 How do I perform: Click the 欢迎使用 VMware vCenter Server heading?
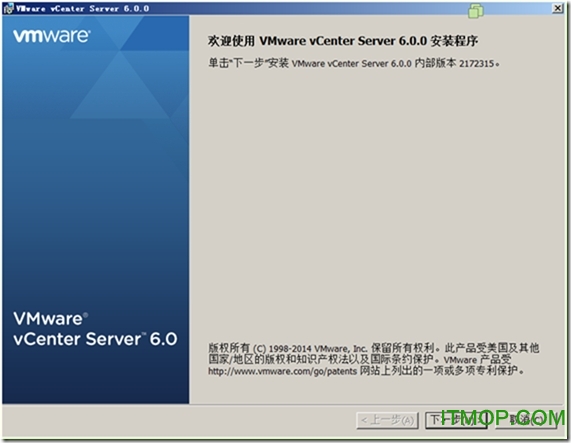tap(343, 41)
